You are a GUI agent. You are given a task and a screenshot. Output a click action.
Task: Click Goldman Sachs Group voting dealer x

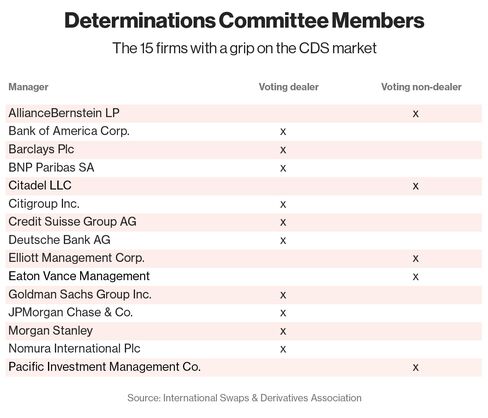tap(283, 295)
